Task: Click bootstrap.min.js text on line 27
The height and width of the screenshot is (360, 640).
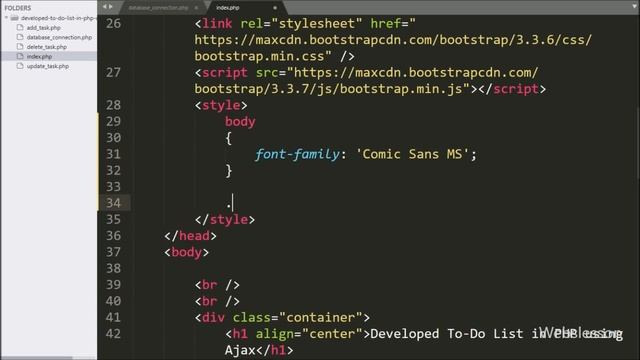Action: [x=401, y=89]
